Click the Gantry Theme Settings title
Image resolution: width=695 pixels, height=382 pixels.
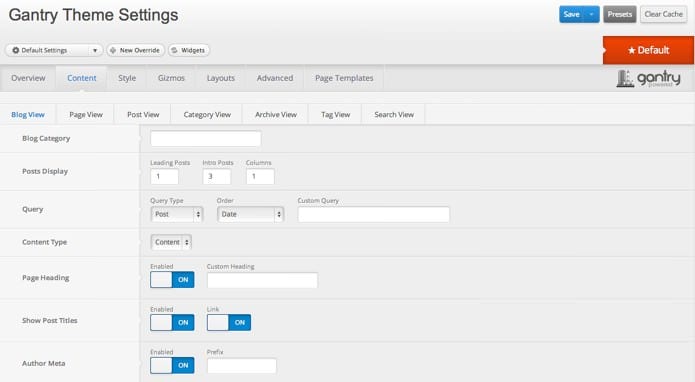pyautogui.click(x=94, y=15)
